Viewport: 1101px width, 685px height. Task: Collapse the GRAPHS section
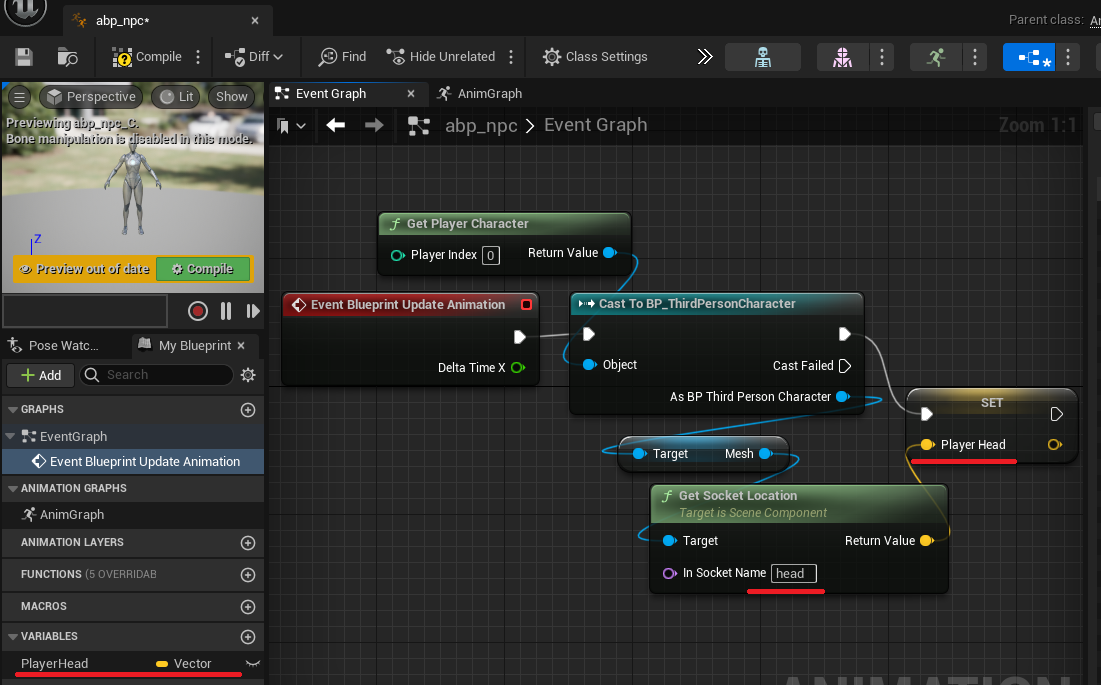click(13, 409)
